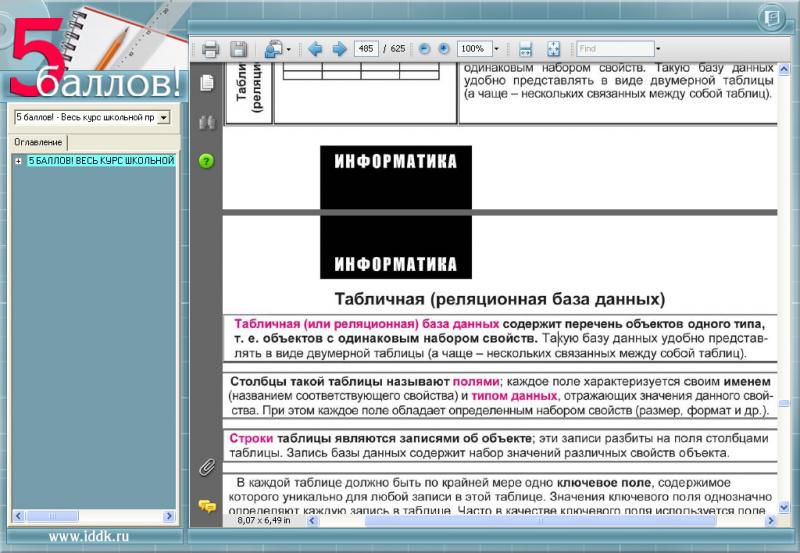The width and height of the screenshot is (800, 553).
Task: Go to the previous page with the left arrow
Action: click(314, 49)
